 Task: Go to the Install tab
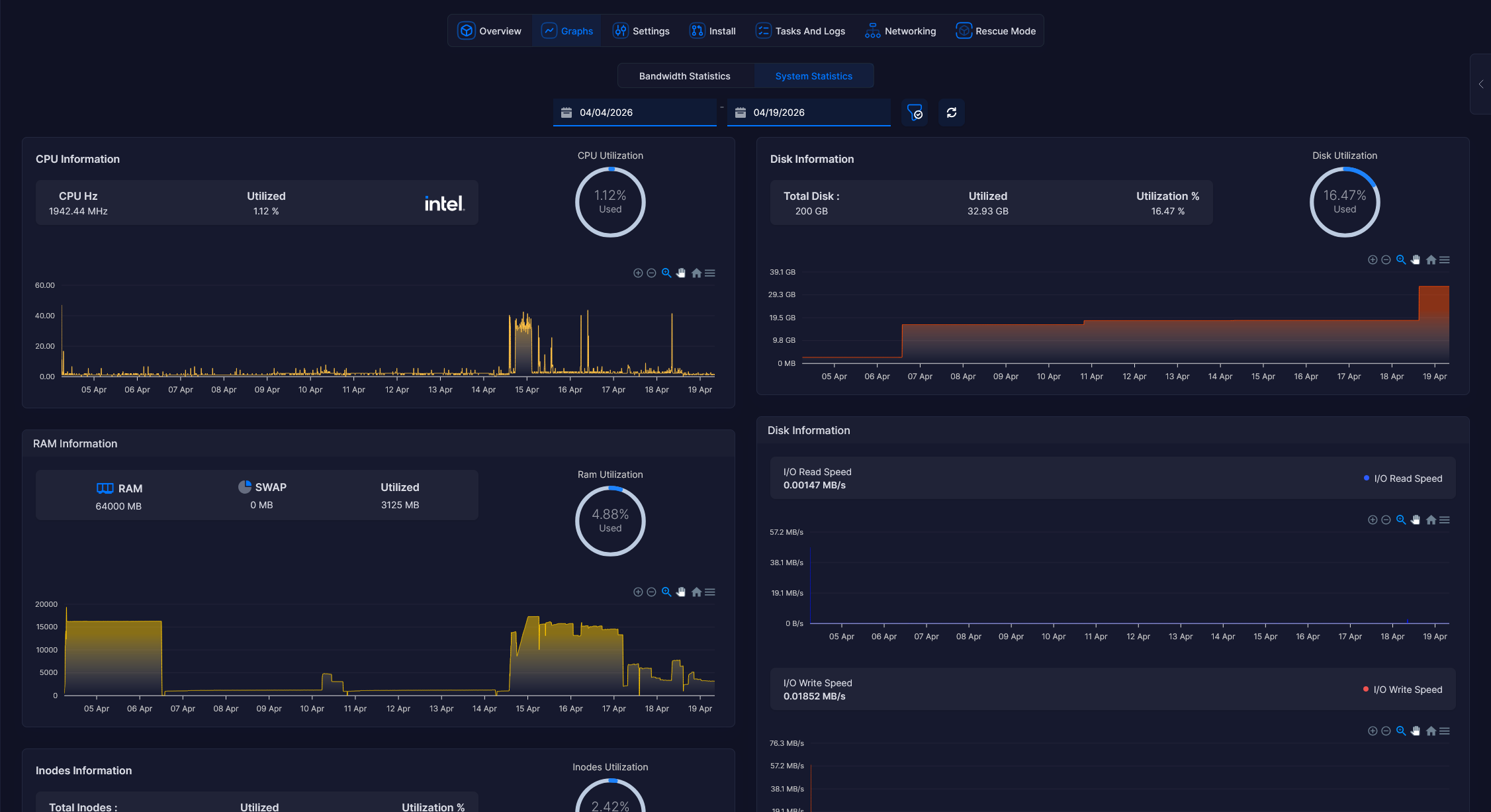(713, 31)
